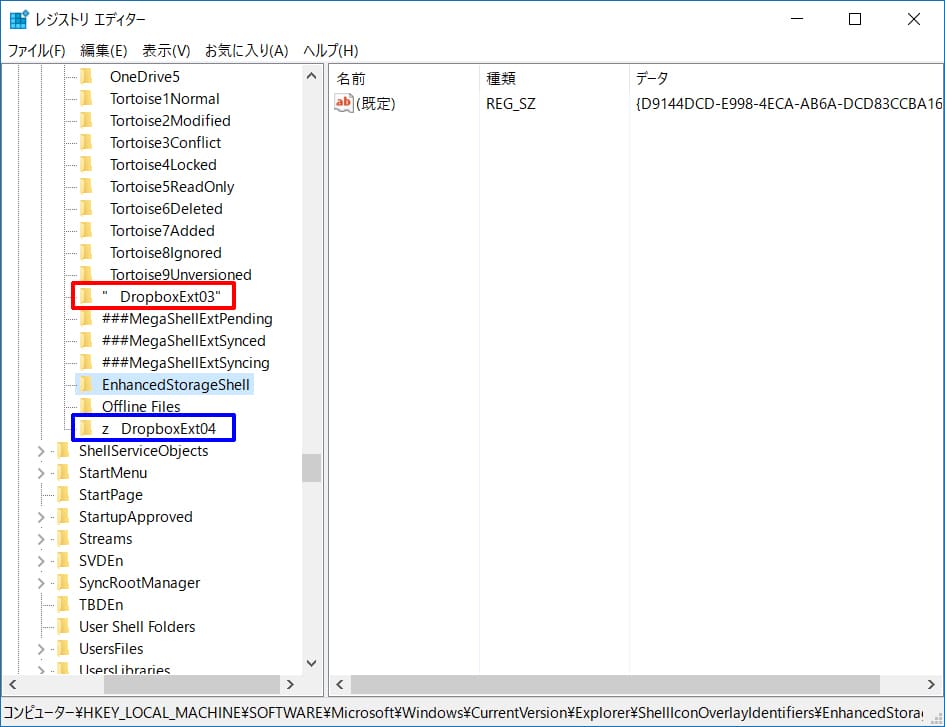Image resolution: width=945 pixels, height=727 pixels.
Task: Expand the SVDEn key
Action: point(40,561)
